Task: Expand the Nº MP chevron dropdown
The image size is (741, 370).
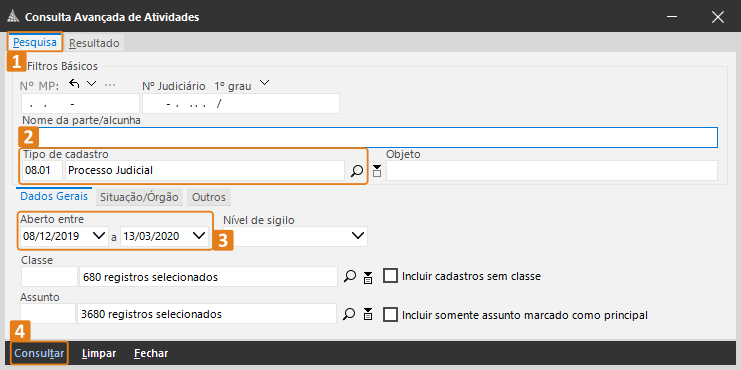Action: point(91,84)
